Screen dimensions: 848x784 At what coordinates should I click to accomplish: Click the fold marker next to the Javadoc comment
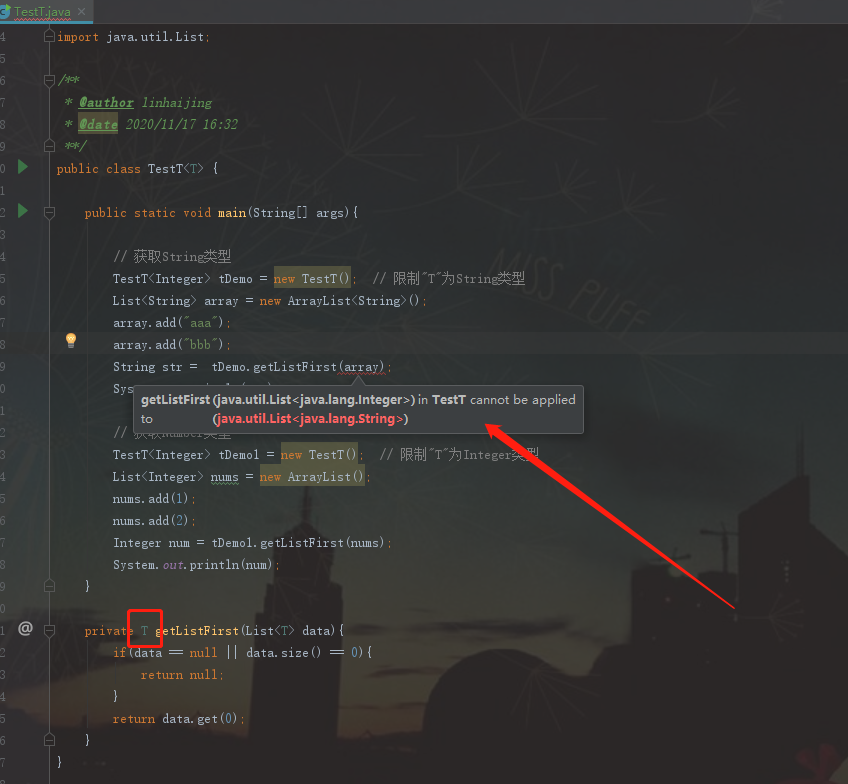tap(48, 80)
